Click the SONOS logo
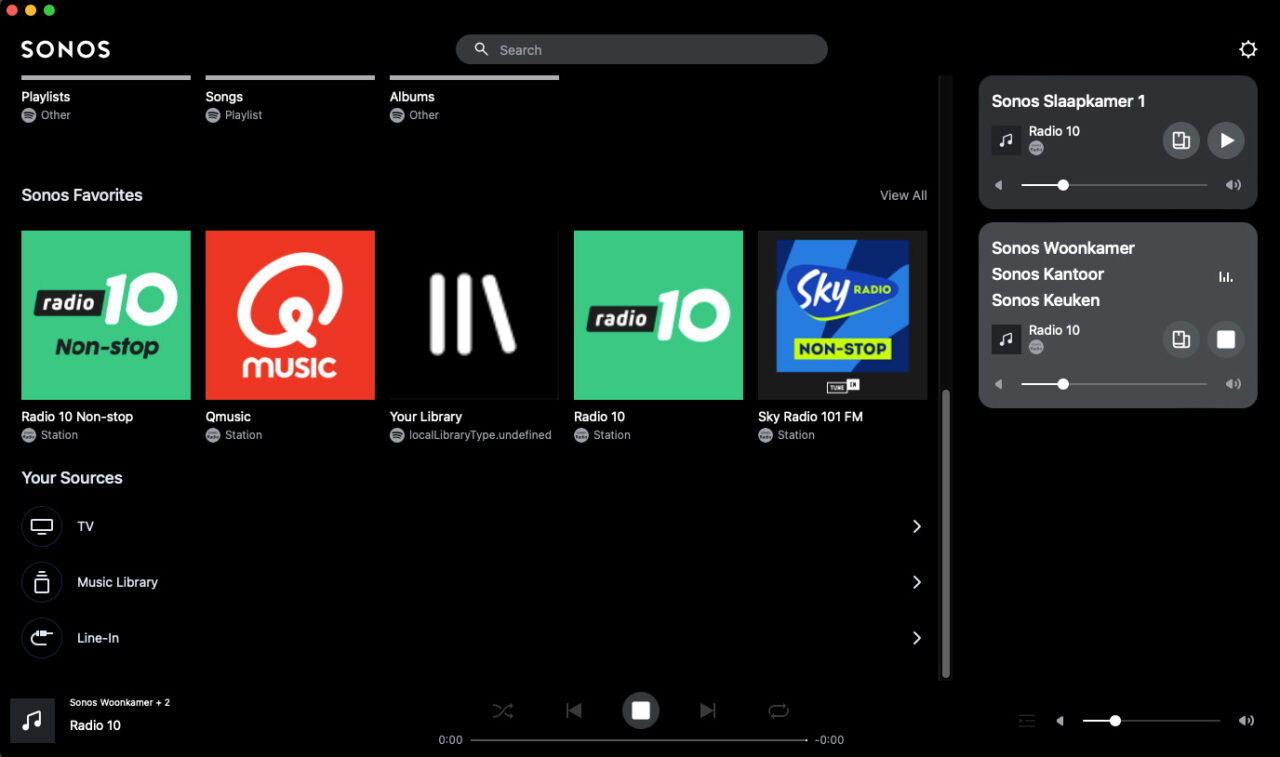 64,48
